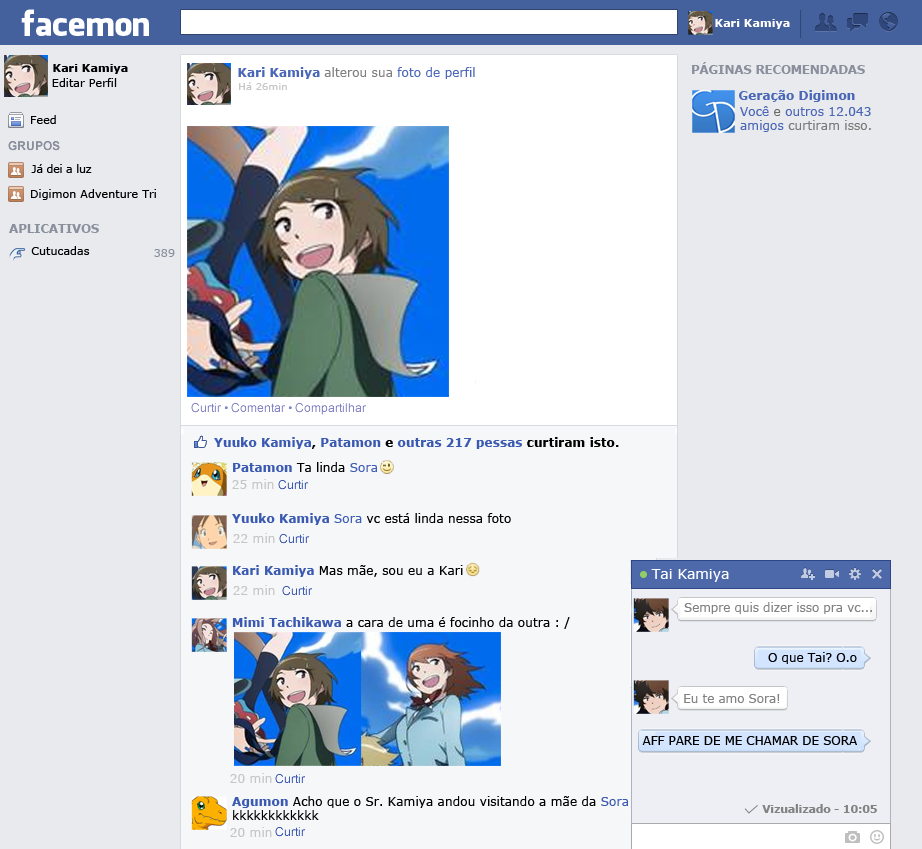Click Yuuko Kamiya in likes line
The height and width of the screenshot is (849, 922).
click(262, 442)
